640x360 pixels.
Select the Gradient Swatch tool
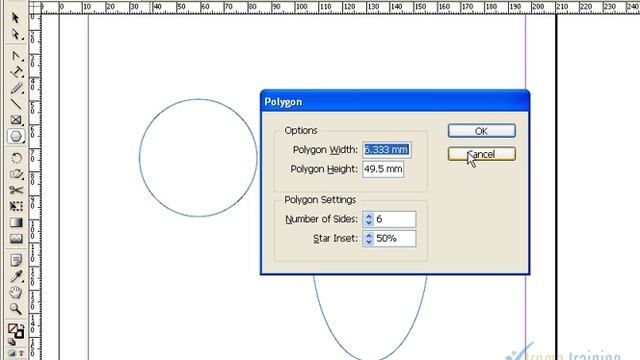point(16,222)
